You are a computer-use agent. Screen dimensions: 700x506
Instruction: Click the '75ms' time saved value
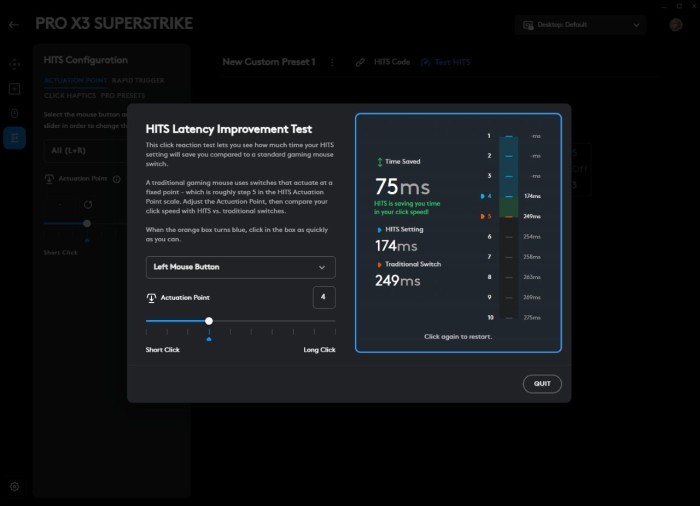tap(402, 186)
